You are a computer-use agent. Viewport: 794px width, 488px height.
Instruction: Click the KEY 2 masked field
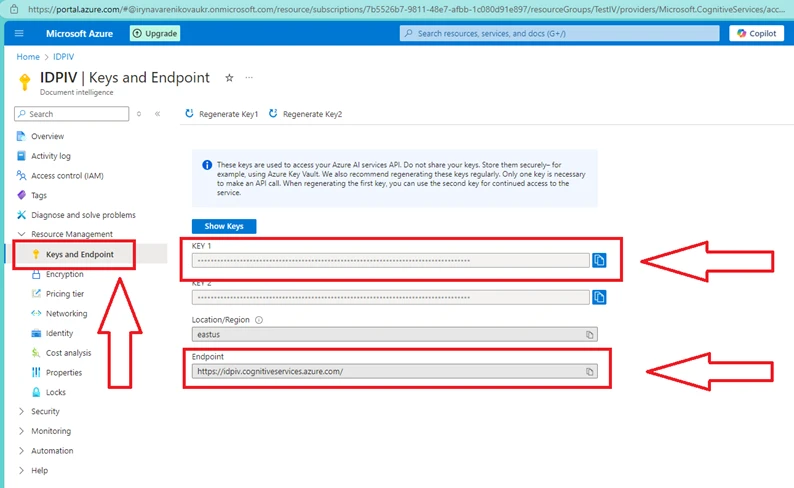[x=390, y=297]
